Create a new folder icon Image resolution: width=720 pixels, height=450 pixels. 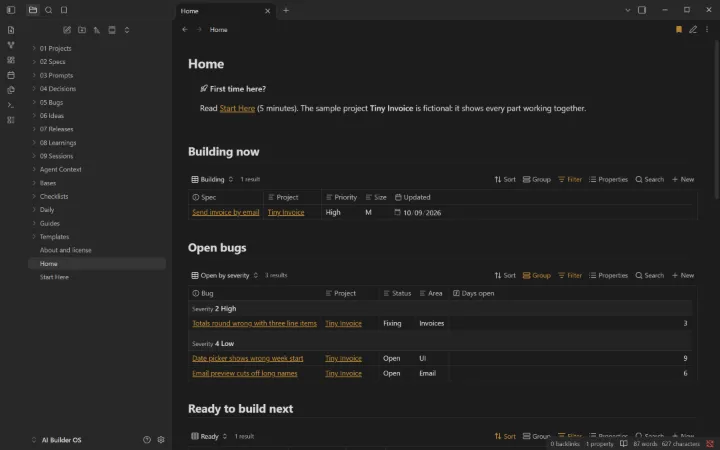82,30
